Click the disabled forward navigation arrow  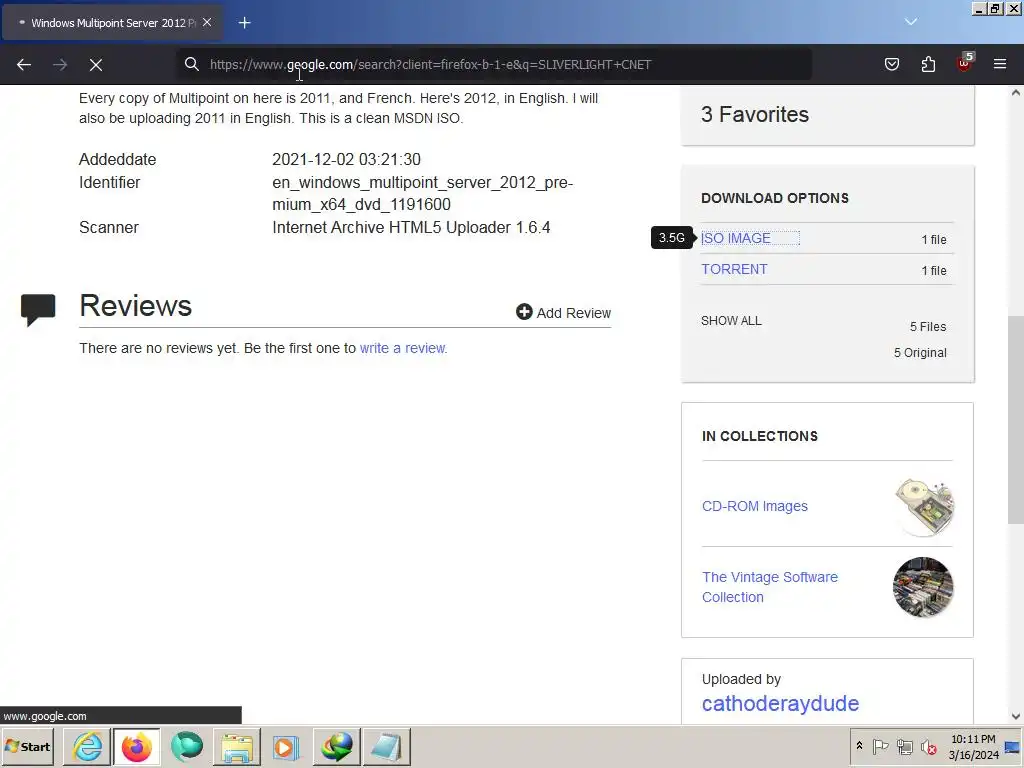(60, 64)
